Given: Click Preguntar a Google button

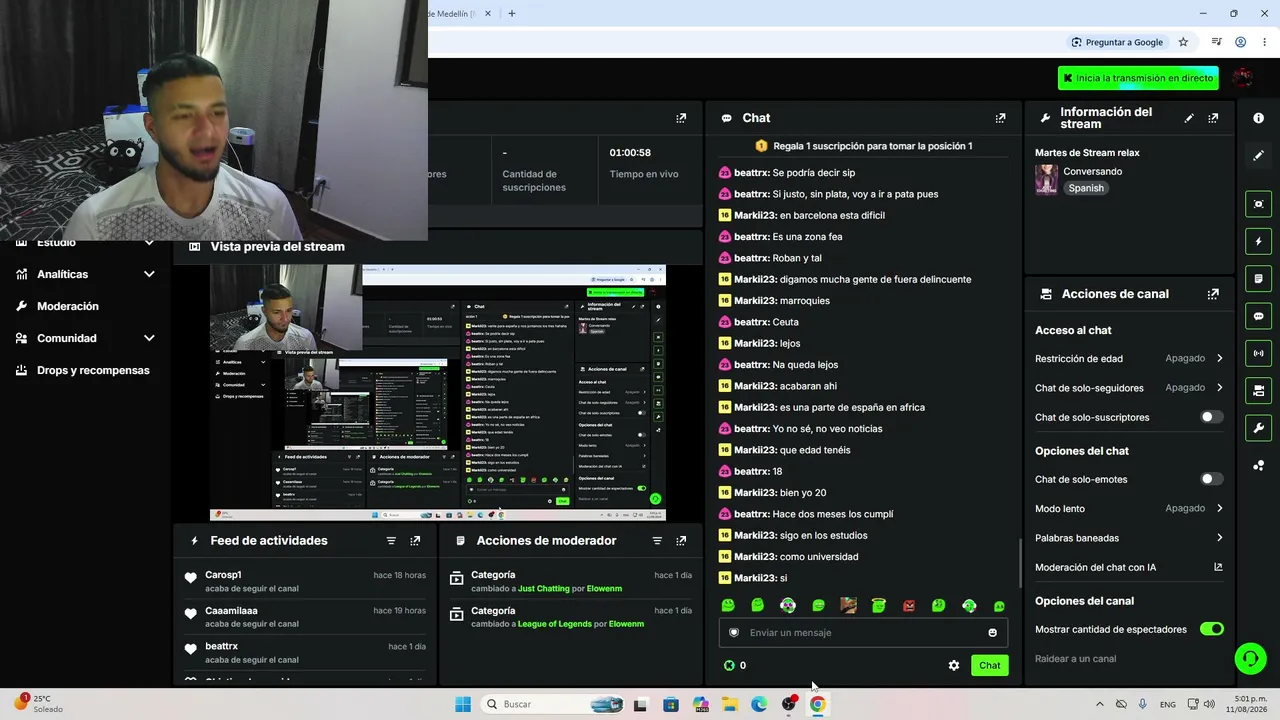Looking at the screenshot, I should 1117,42.
